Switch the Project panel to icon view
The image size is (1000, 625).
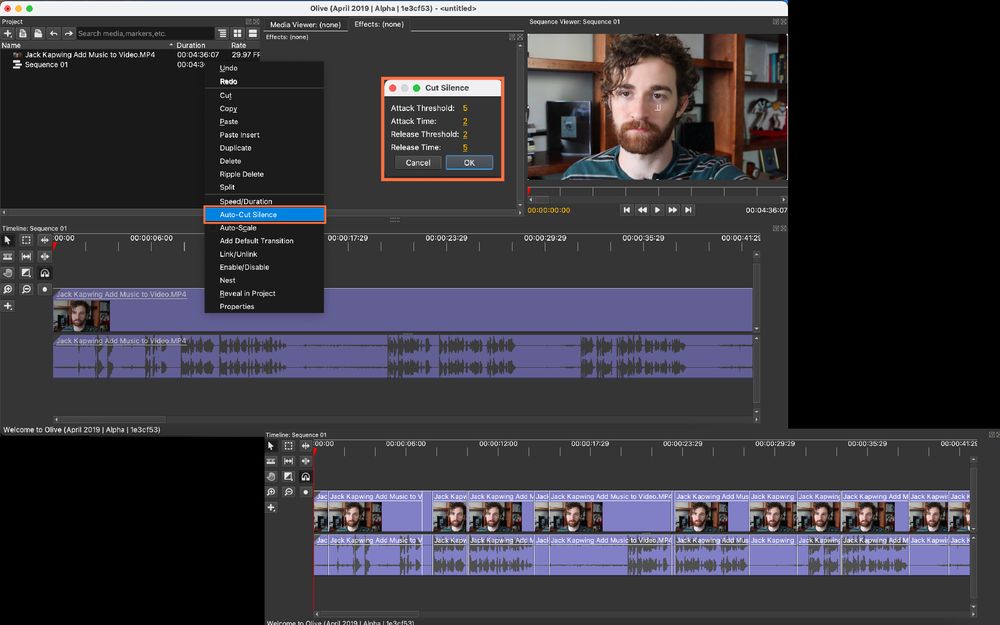[x=236, y=33]
